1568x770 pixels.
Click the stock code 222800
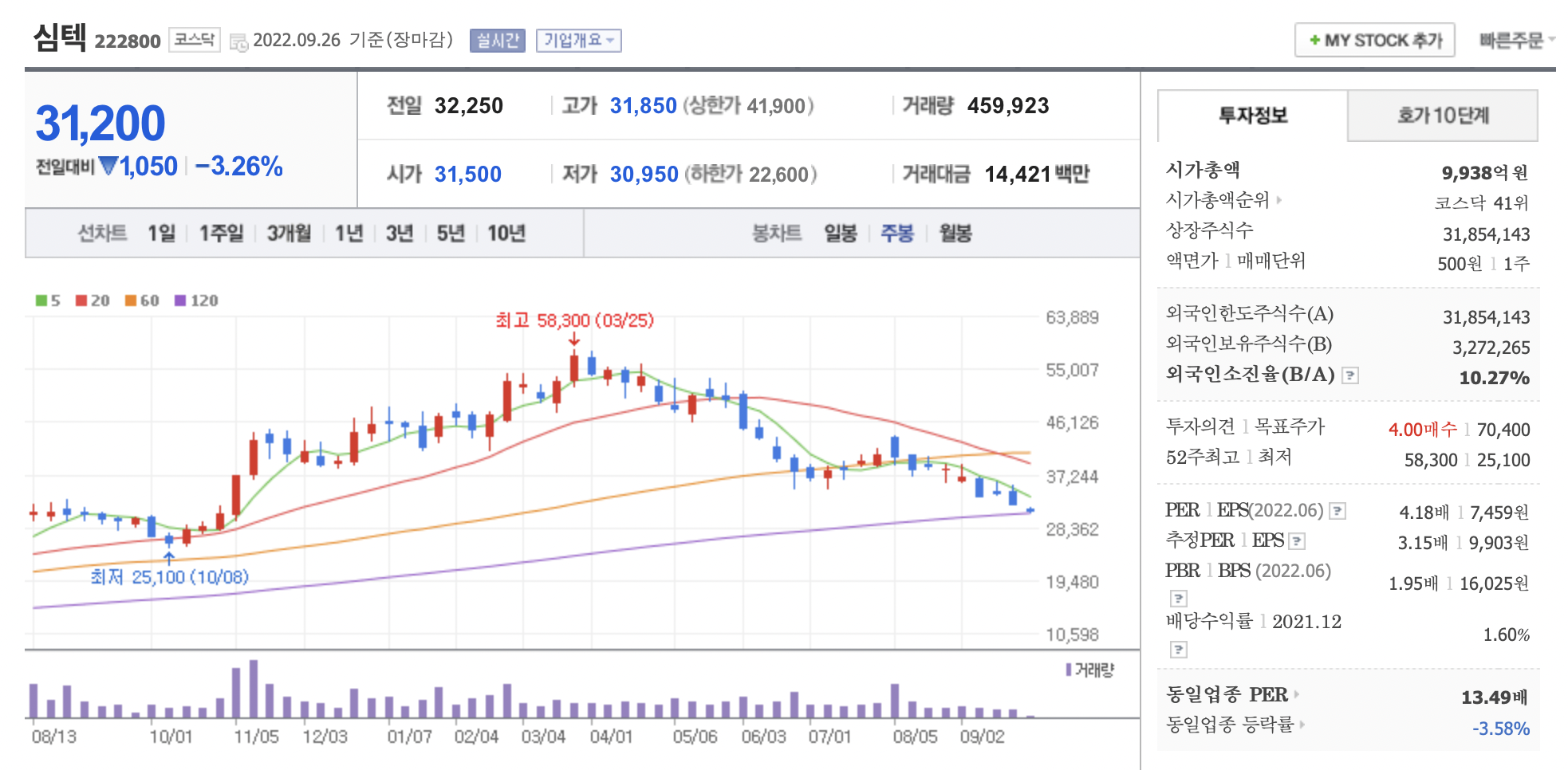pos(128,41)
